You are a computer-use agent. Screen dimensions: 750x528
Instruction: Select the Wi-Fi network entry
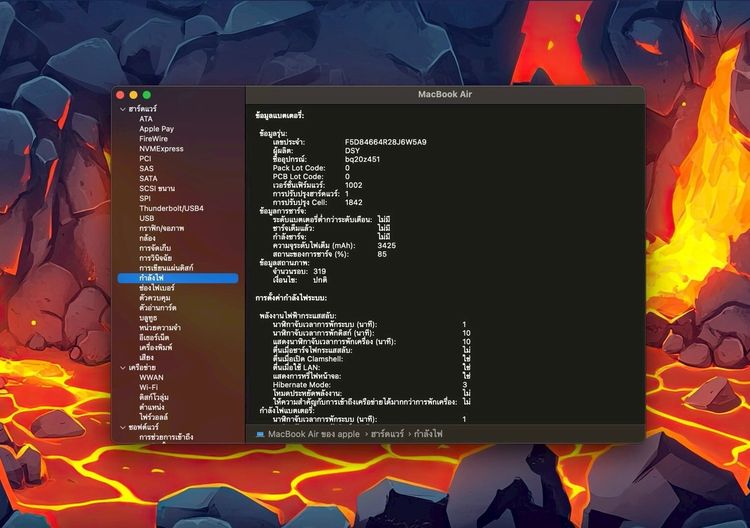click(148, 387)
